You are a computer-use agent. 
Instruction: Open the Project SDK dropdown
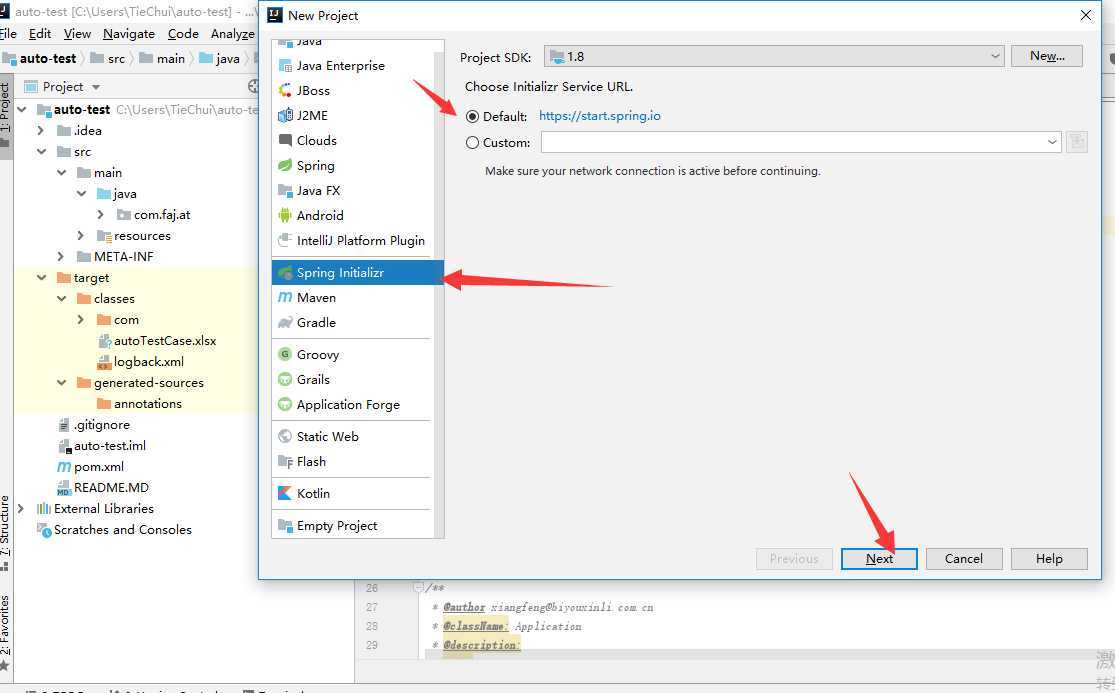(774, 56)
